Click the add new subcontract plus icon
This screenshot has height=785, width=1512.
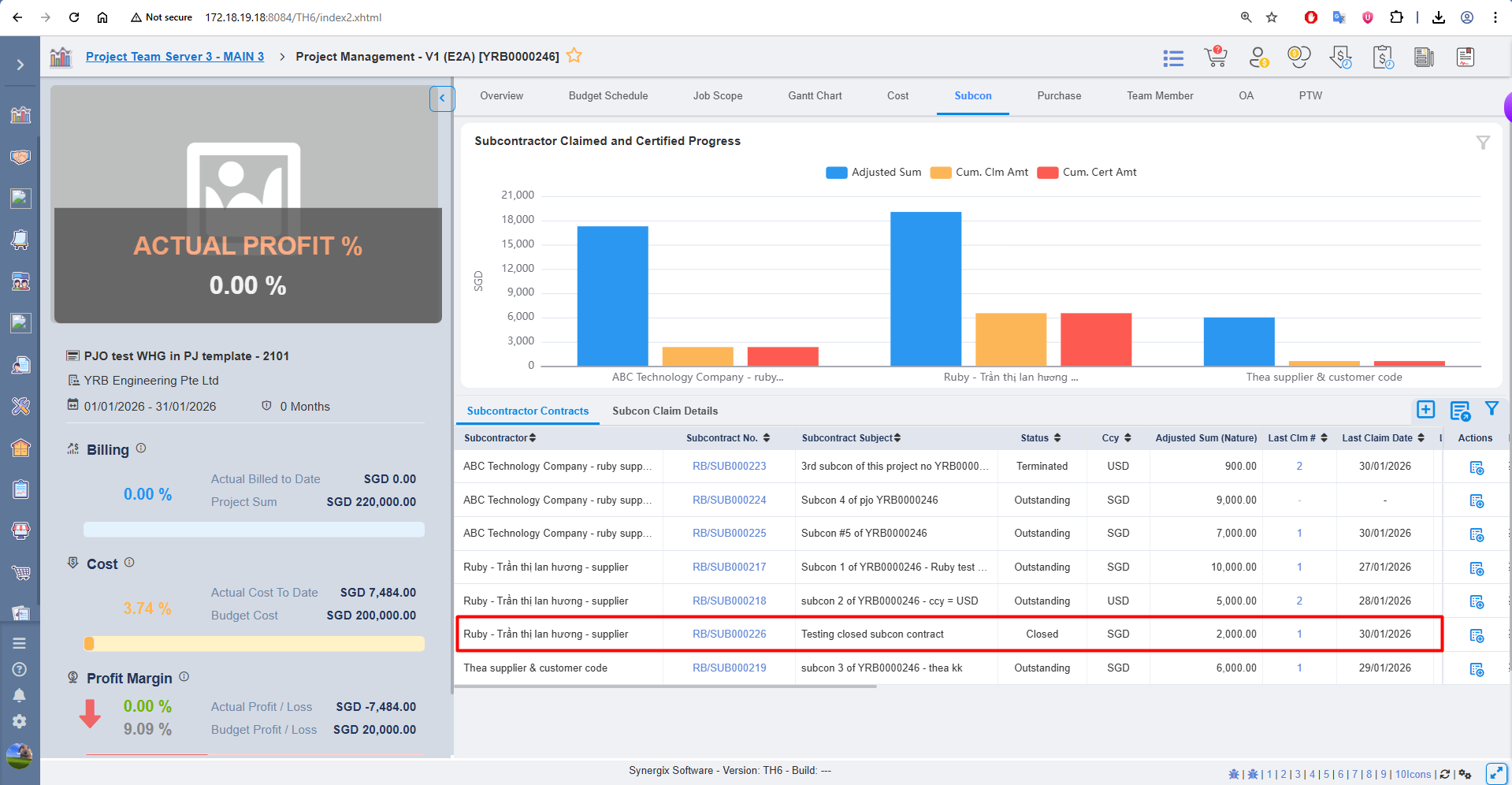[x=1425, y=409]
